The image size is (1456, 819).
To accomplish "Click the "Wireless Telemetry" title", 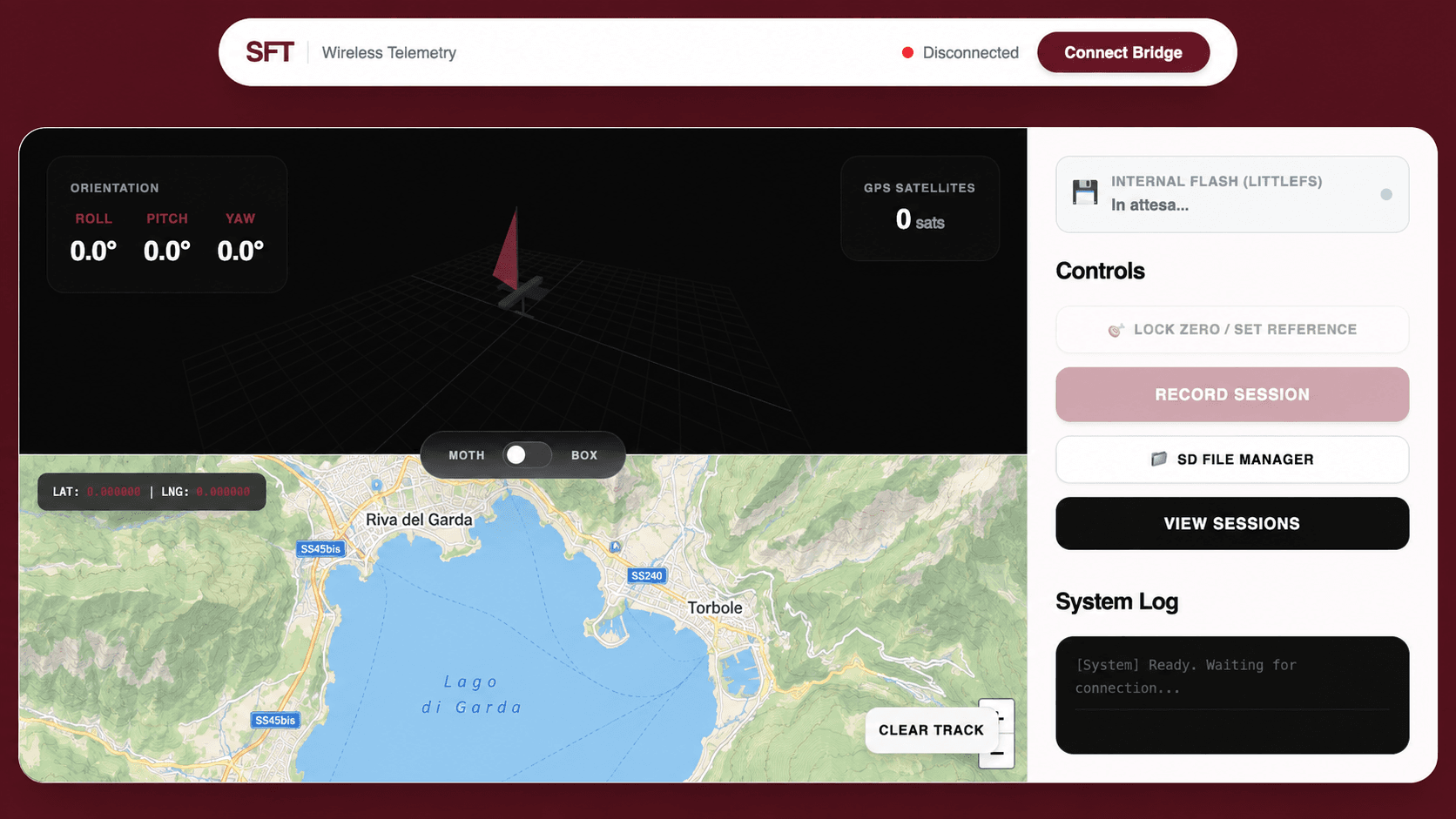I will 389,52.
